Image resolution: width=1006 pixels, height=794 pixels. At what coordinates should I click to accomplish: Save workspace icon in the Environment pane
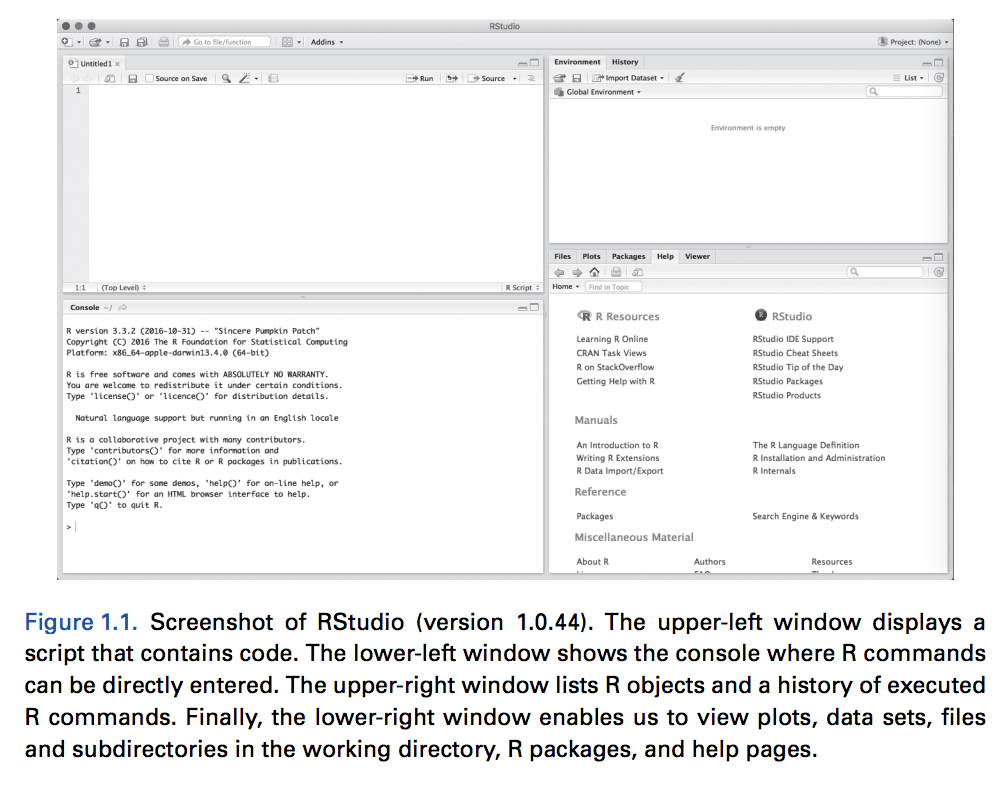coord(577,78)
